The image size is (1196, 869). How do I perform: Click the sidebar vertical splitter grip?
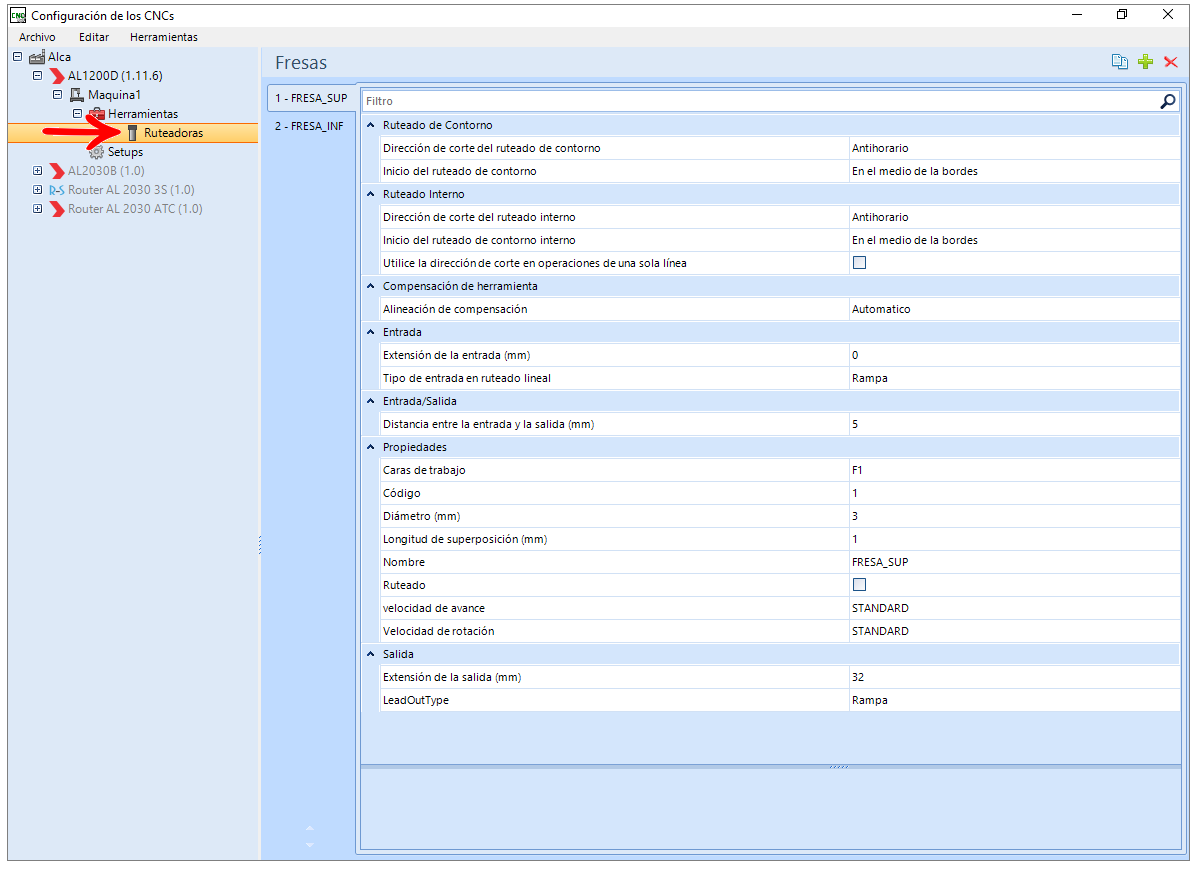[260, 545]
